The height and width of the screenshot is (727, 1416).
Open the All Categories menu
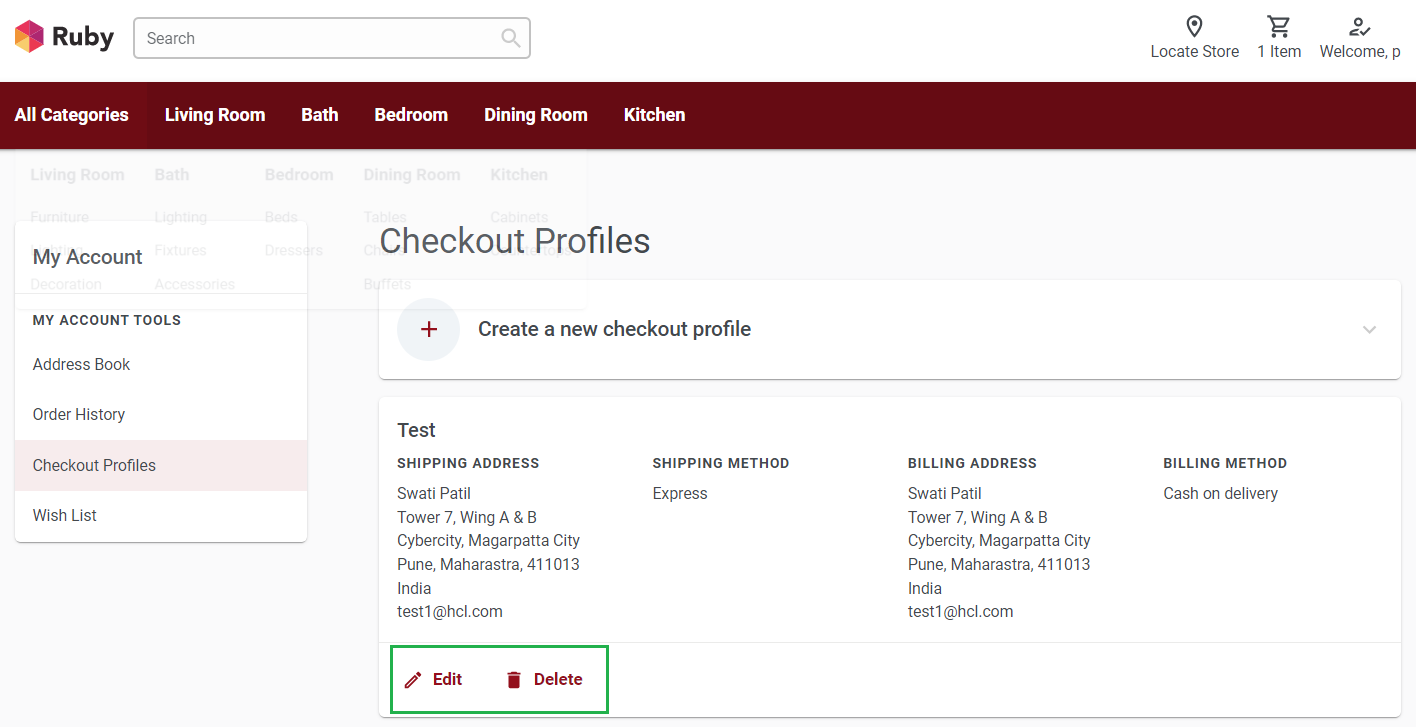pyautogui.click(x=72, y=115)
